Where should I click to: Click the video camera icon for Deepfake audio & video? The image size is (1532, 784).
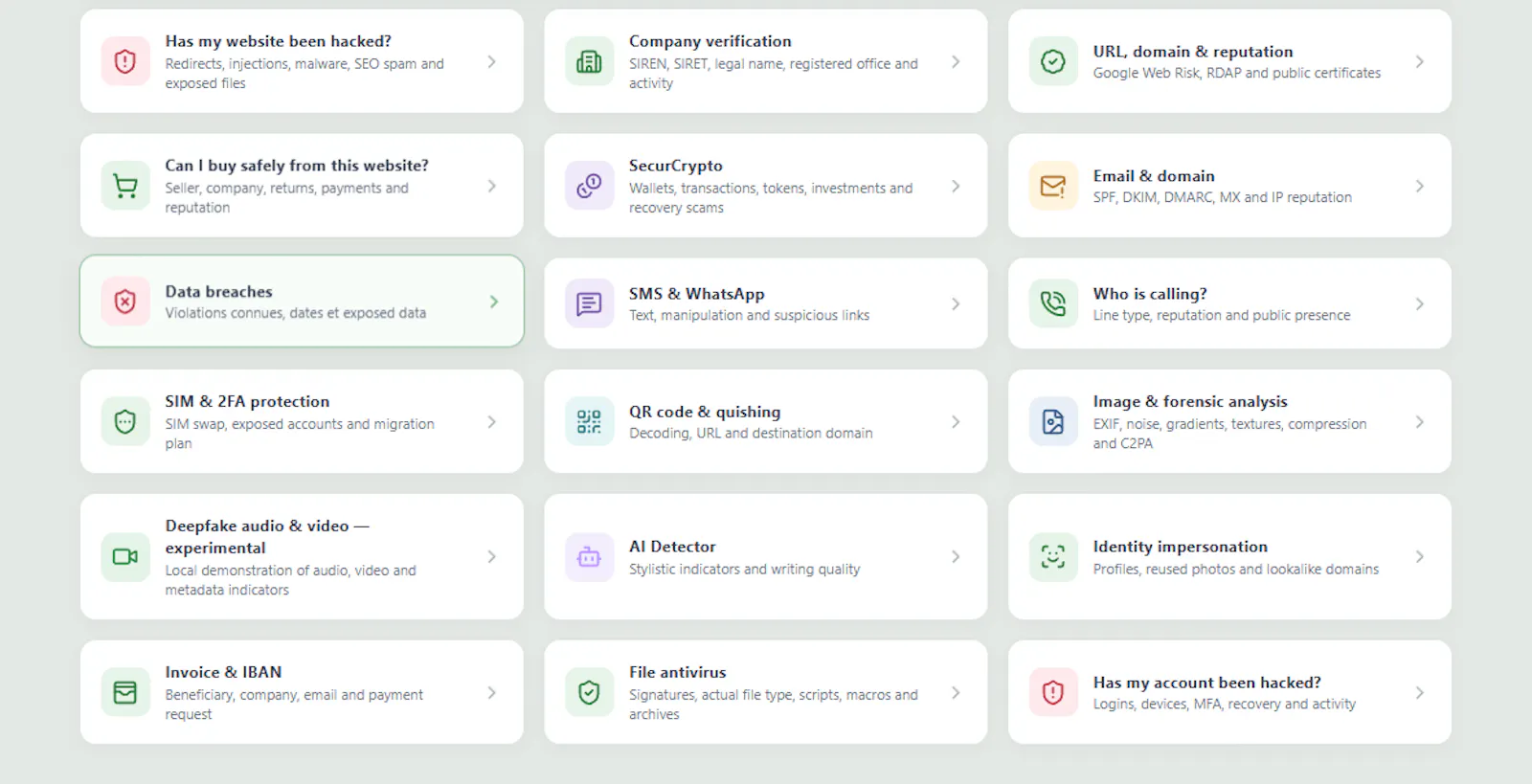(125, 556)
